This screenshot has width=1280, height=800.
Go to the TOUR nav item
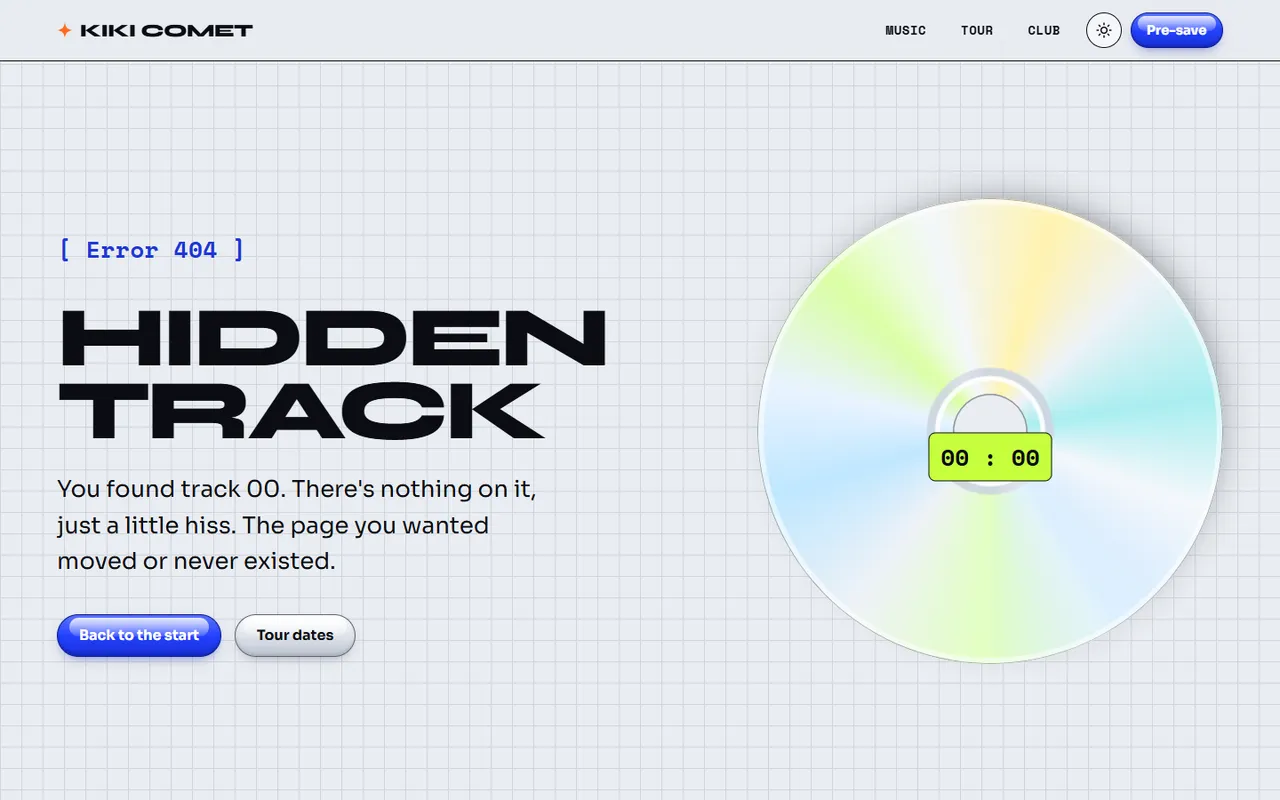(977, 30)
